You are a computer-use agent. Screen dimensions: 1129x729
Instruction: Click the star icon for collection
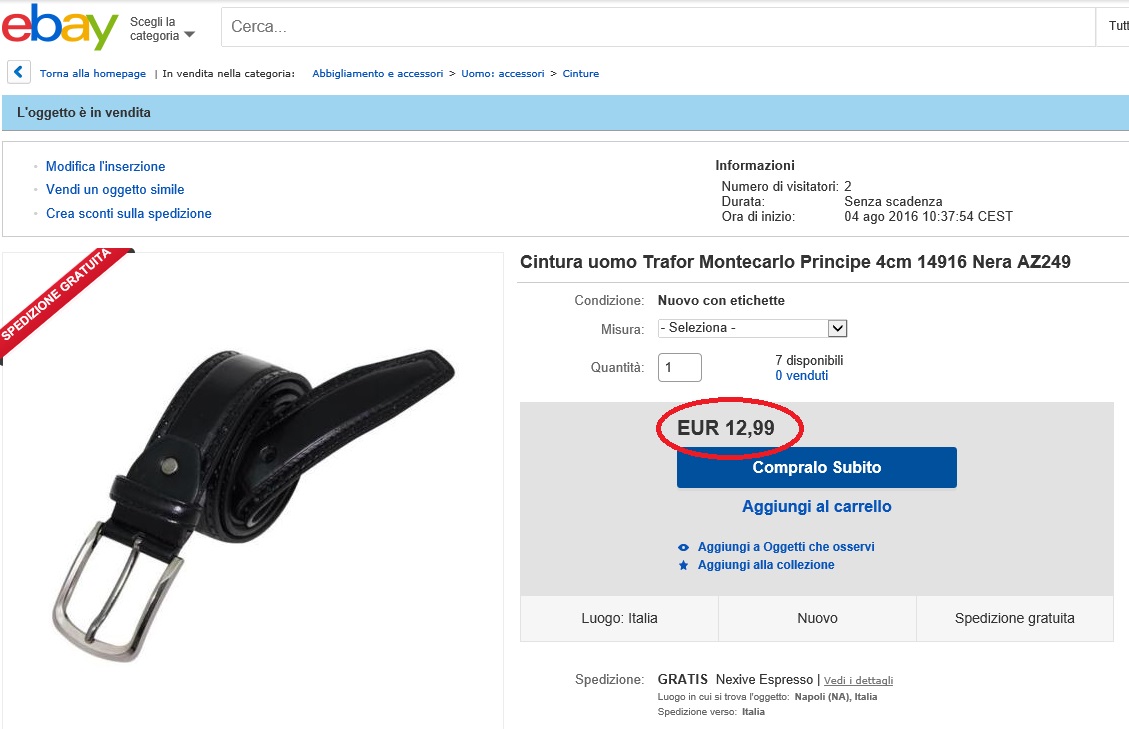pos(684,566)
